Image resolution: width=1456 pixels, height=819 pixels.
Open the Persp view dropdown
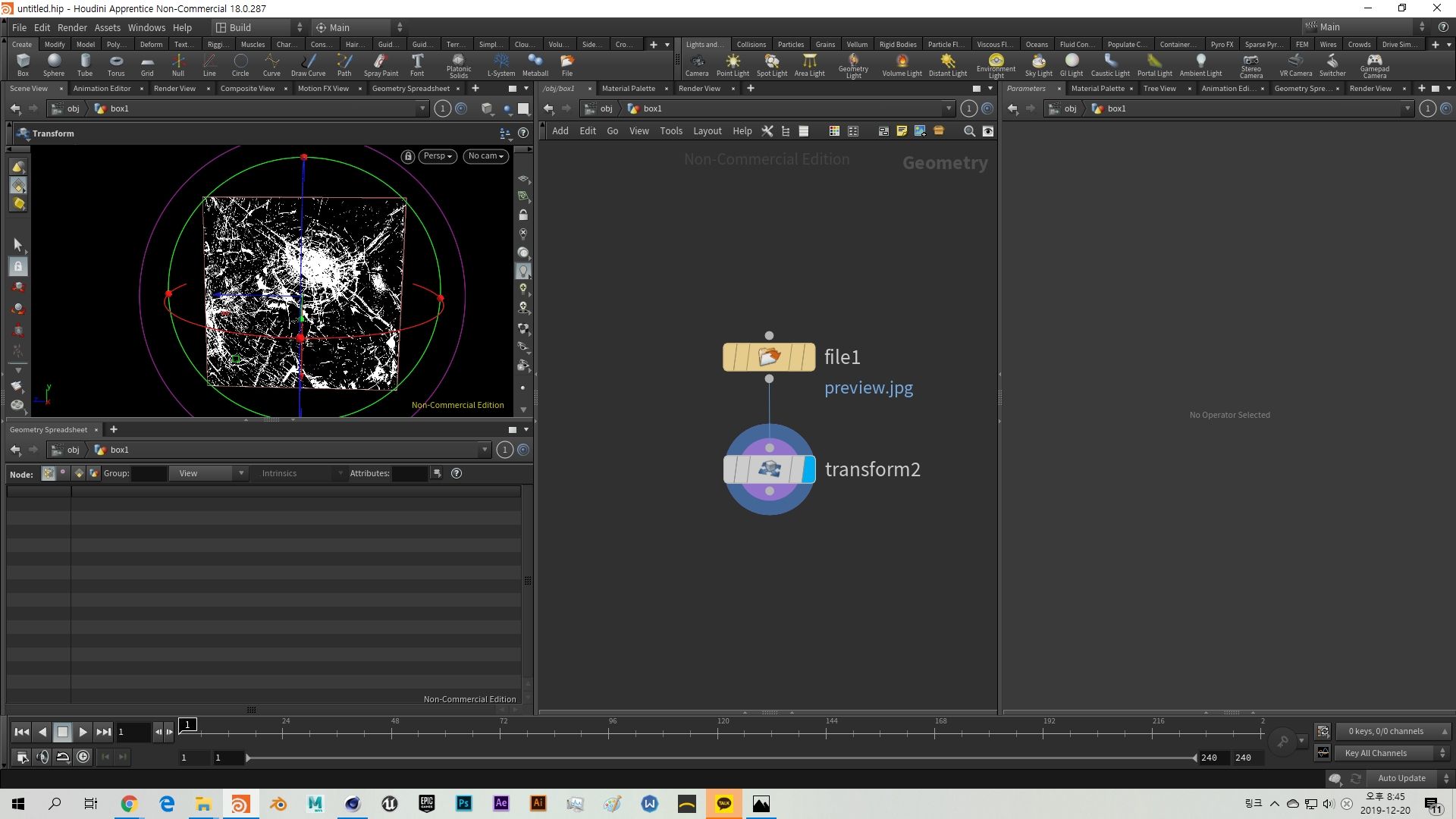click(x=437, y=156)
